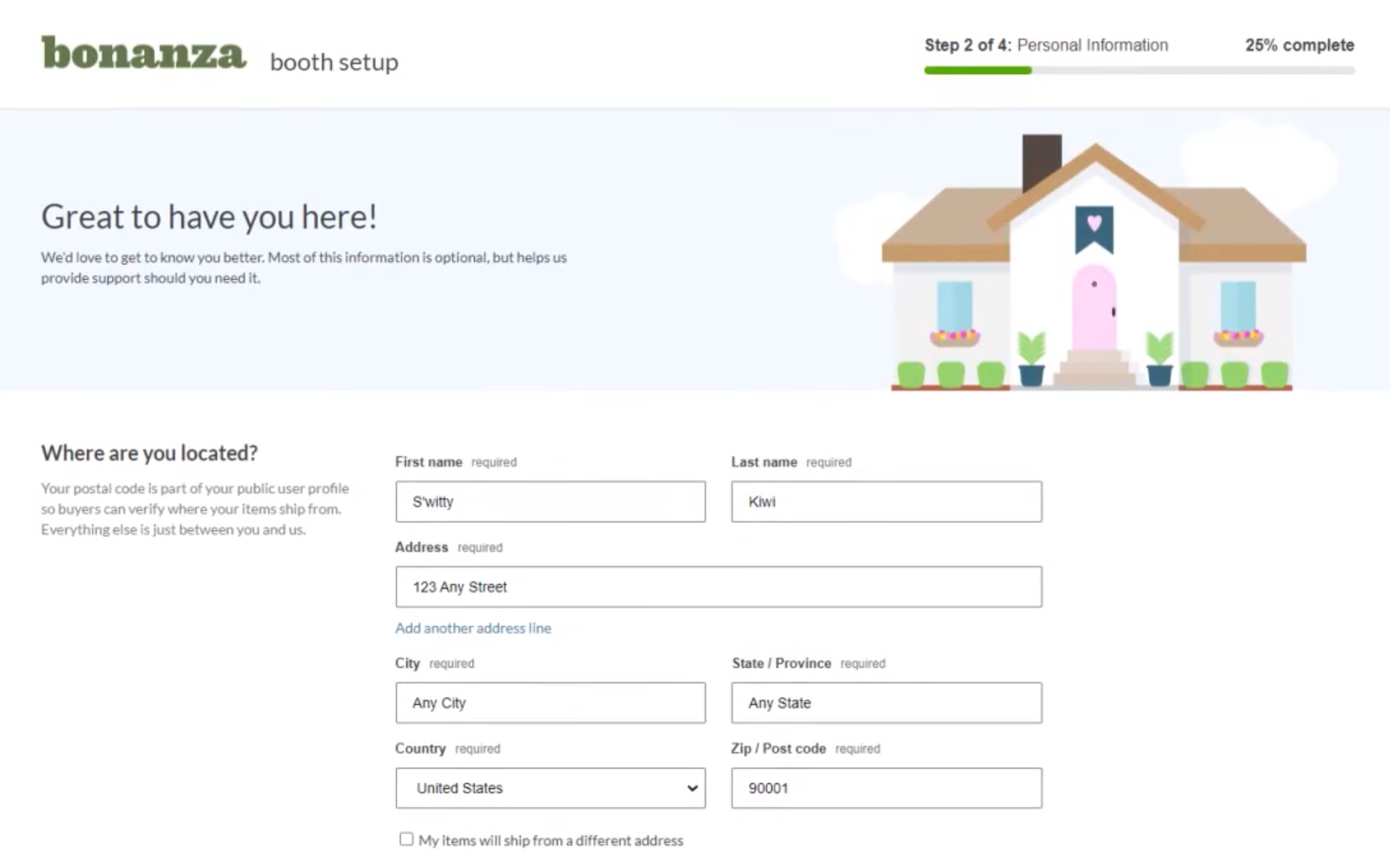The width and height of the screenshot is (1390, 868).
Task: Focus the Last name field containing Kiwi
Action: [x=886, y=501]
